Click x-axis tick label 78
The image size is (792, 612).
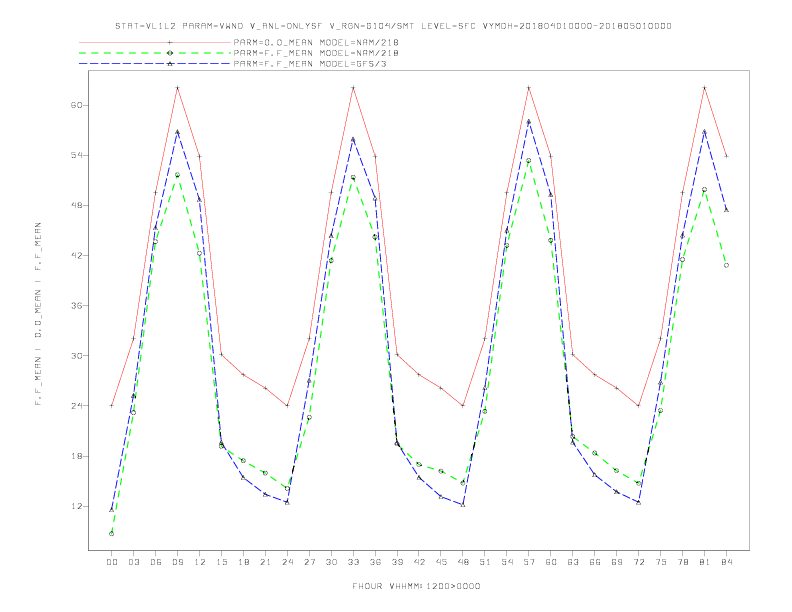[x=683, y=562]
